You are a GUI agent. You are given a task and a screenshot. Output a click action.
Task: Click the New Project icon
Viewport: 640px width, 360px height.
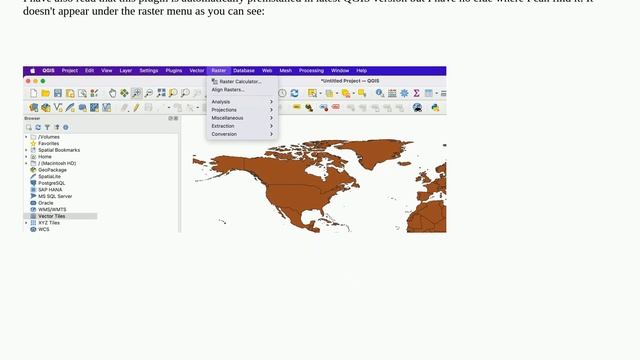point(33,93)
